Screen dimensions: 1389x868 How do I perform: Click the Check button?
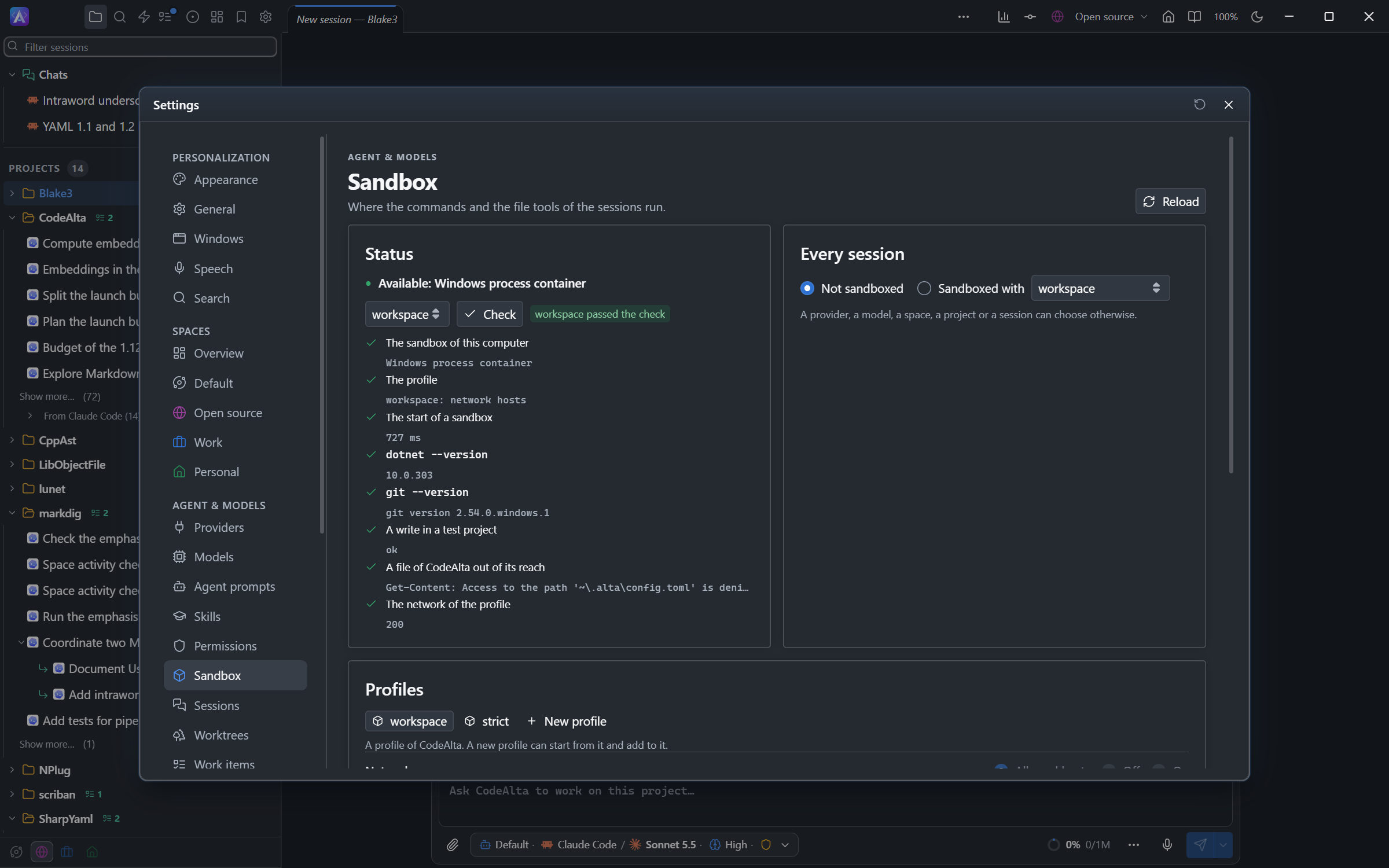[490, 314]
